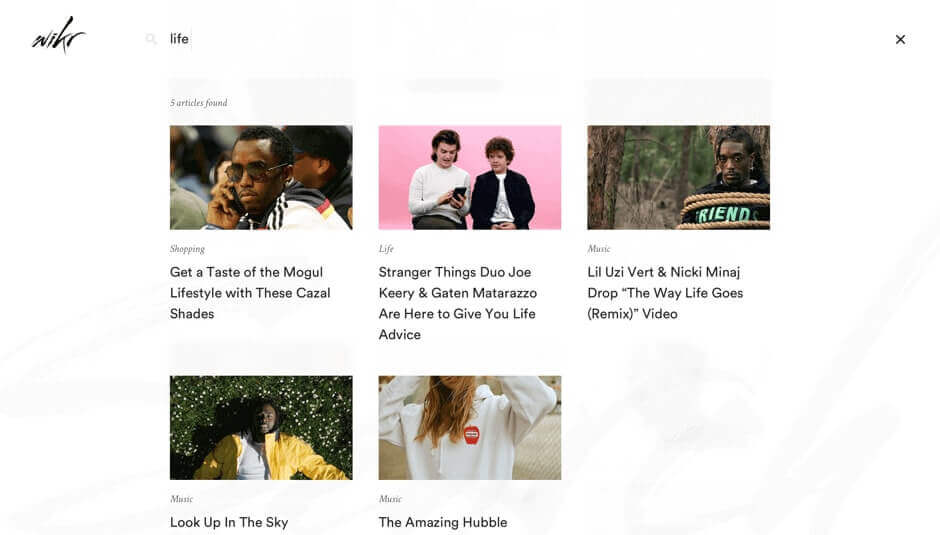Click the search magnifier icon
Screen dimensions: 940x535
[151, 39]
